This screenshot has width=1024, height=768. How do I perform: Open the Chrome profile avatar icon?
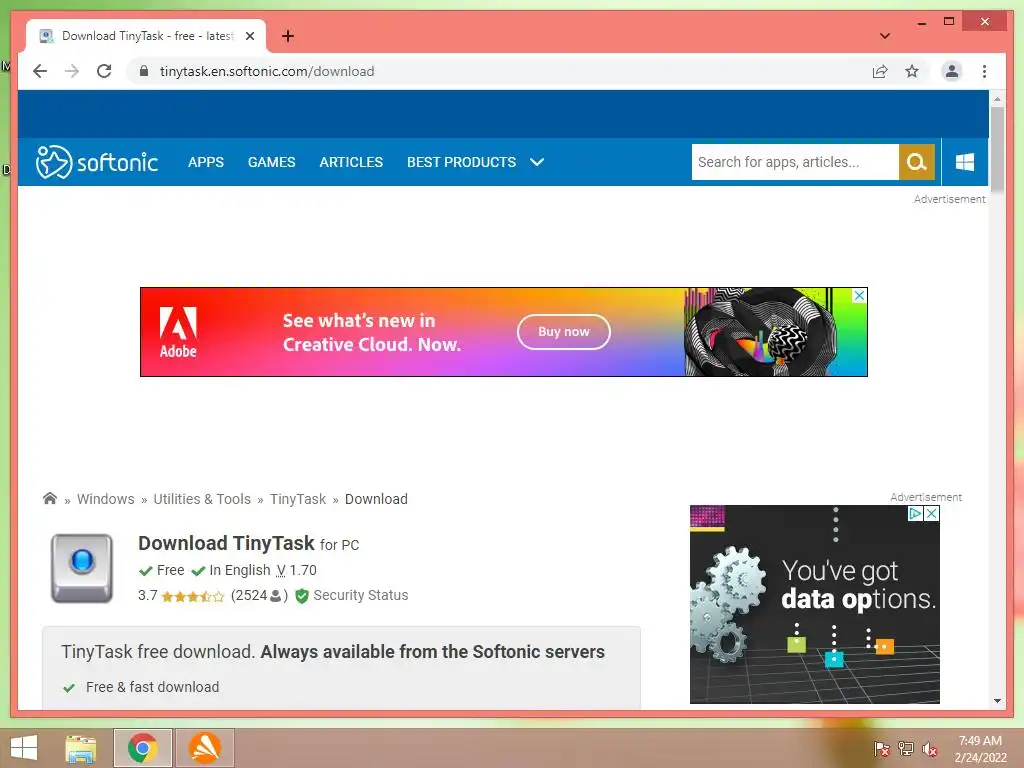tap(952, 71)
